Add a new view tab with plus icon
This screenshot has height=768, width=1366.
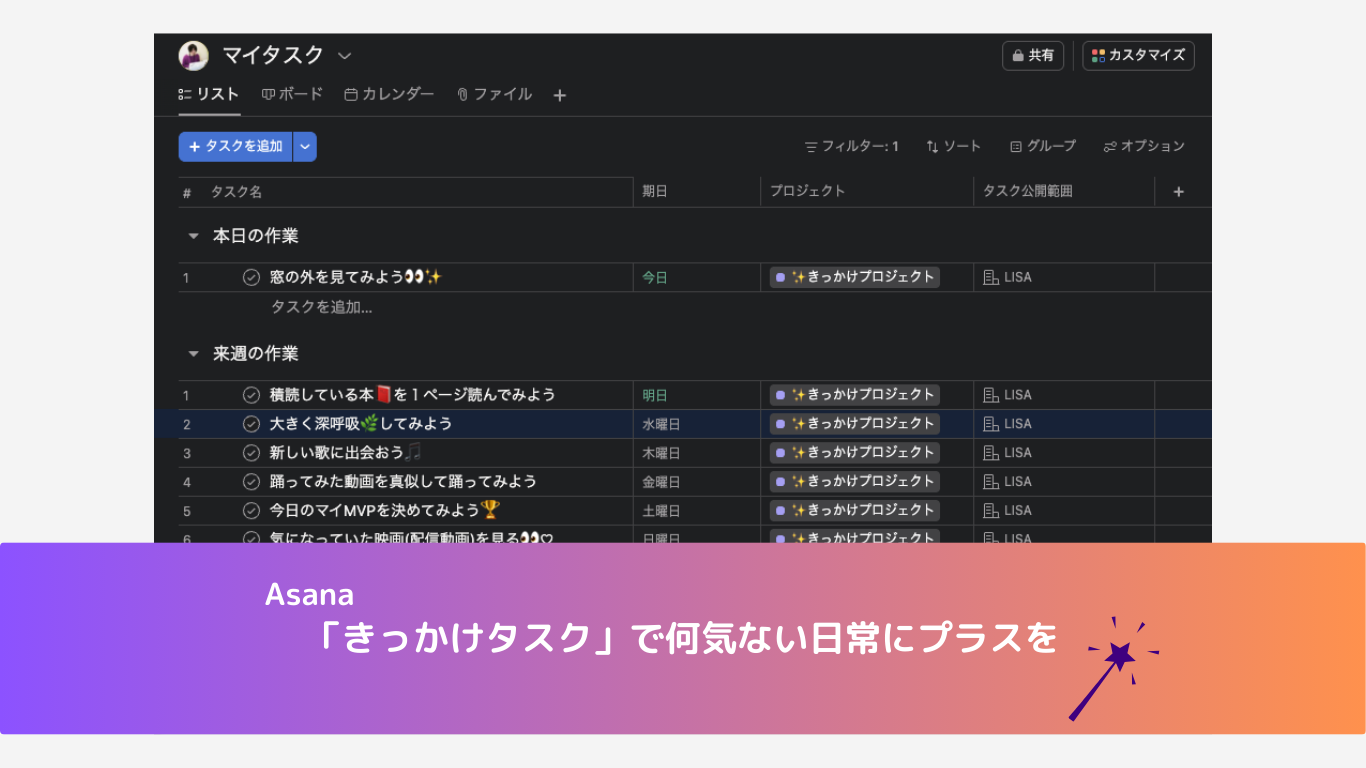point(560,95)
